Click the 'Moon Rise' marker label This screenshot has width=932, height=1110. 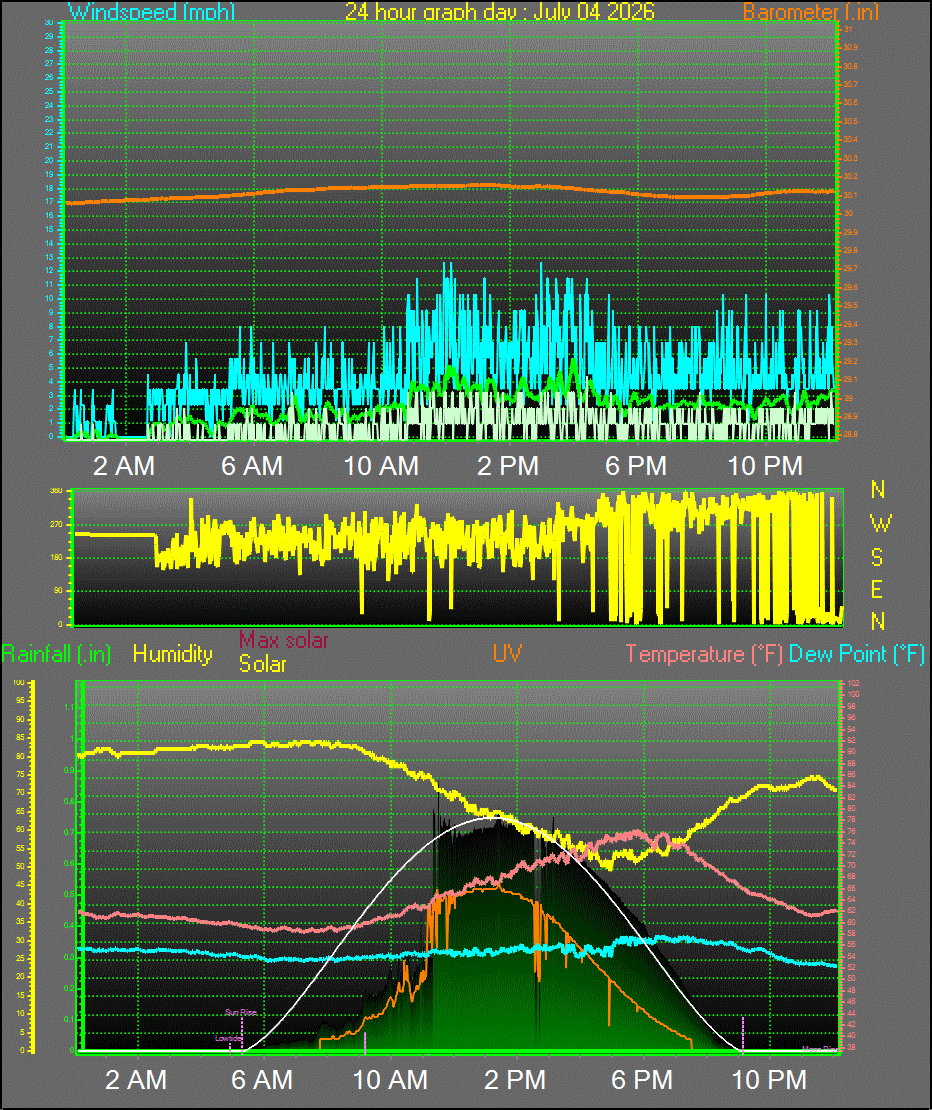click(819, 1049)
